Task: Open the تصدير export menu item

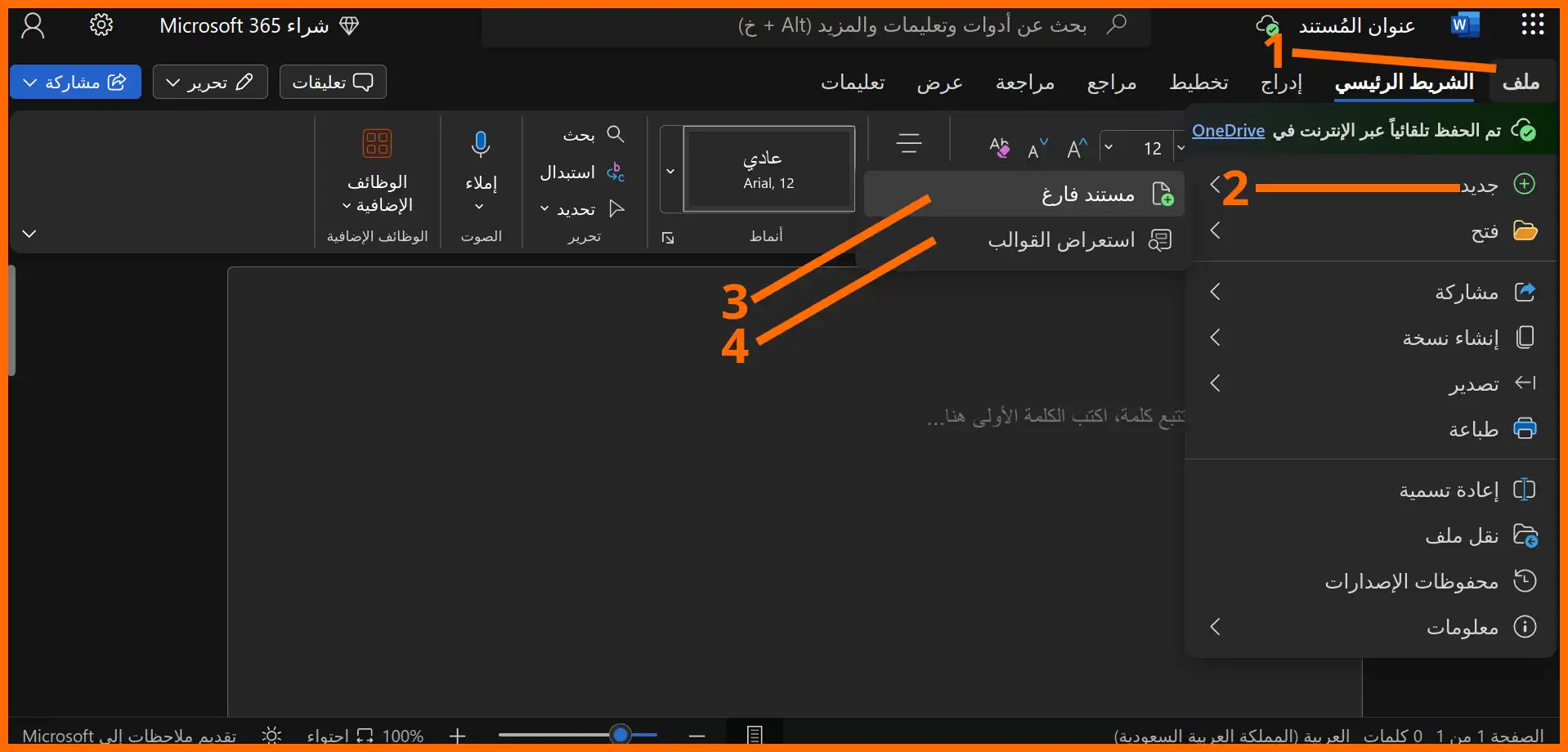Action: 1371,383
